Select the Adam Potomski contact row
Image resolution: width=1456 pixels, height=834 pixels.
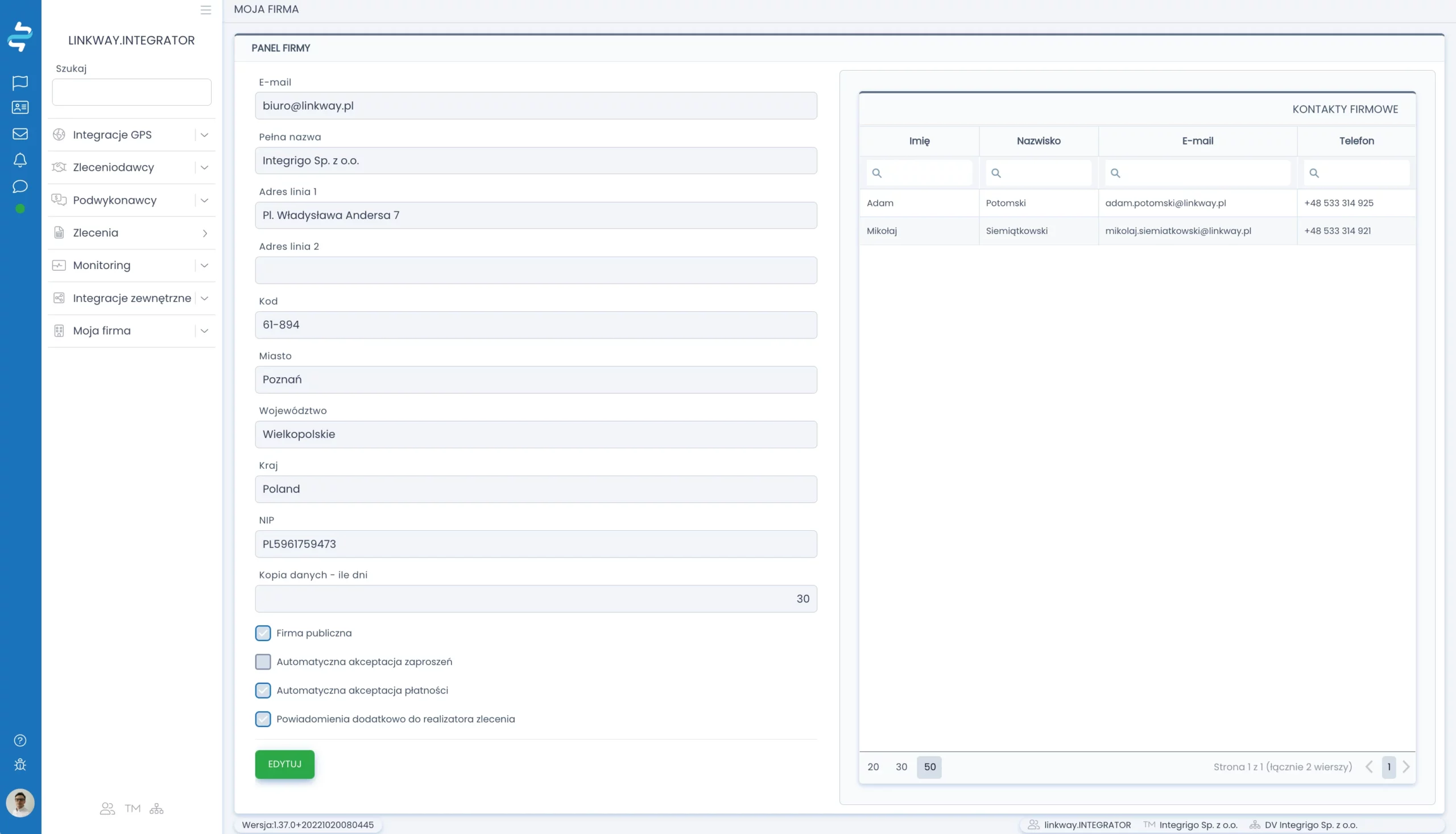click(x=1137, y=203)
